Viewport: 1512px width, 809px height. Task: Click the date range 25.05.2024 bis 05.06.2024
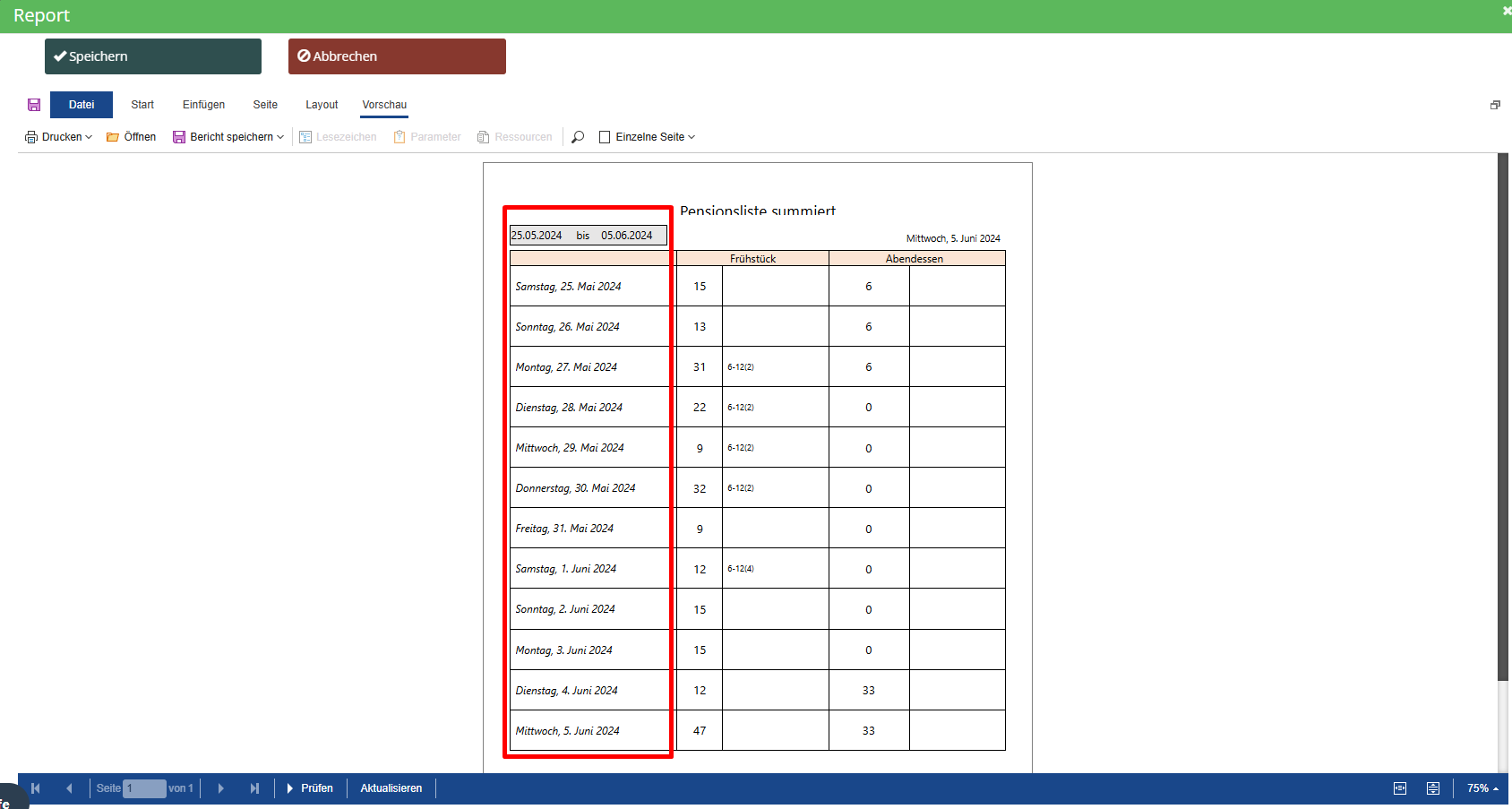coord(588,236)
